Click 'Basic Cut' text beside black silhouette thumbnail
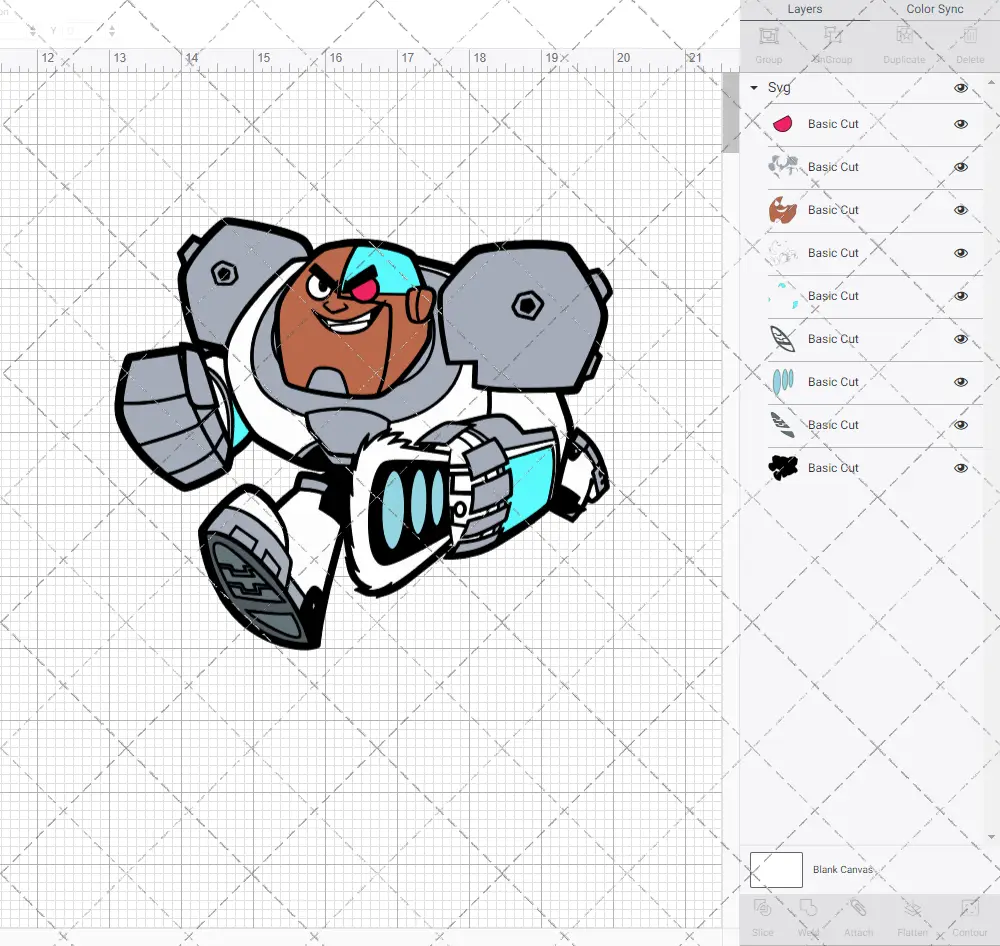 click(833, 468)
